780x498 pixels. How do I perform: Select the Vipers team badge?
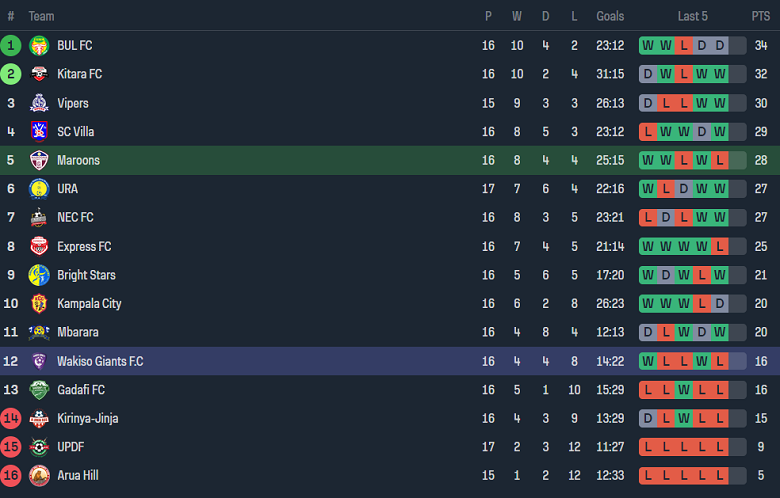pos(39,103)
